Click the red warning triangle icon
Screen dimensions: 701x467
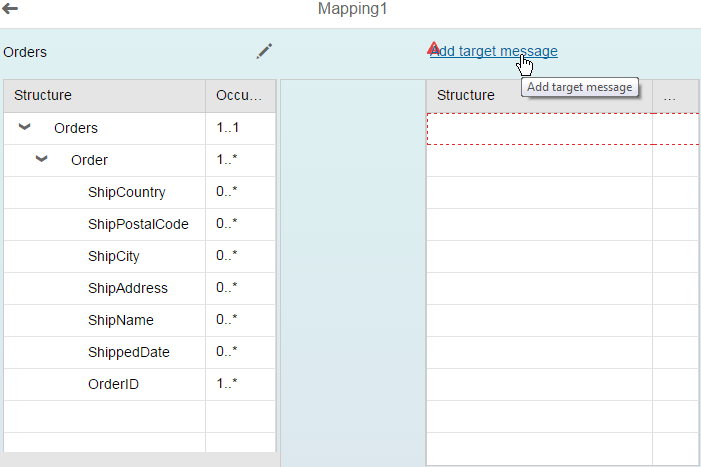point(433,48)
